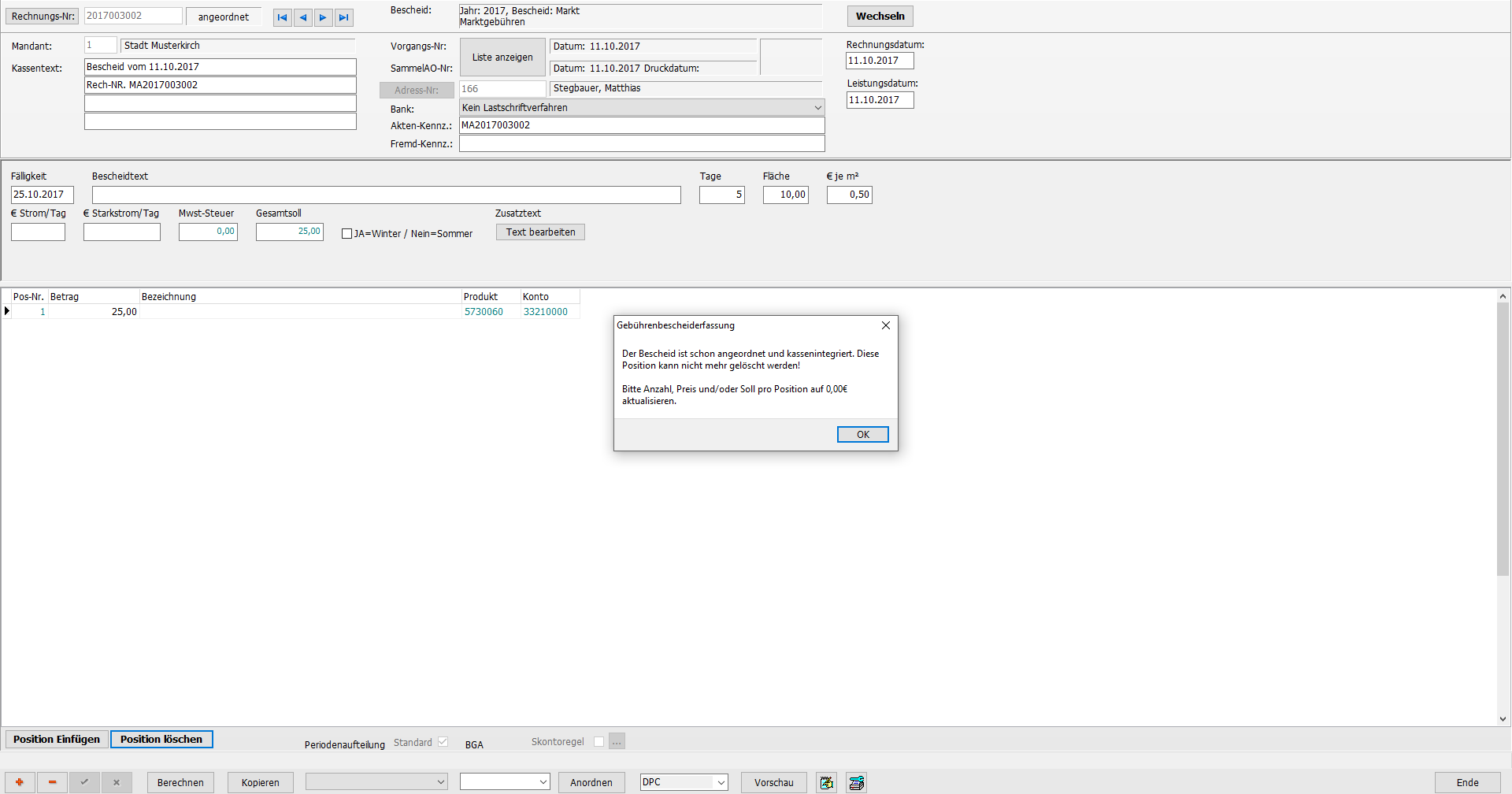Click the Rechnungs-Nr field 2017003002
Image resolution: width=1512 pixels, height=794 pixels.
point(133,16)
